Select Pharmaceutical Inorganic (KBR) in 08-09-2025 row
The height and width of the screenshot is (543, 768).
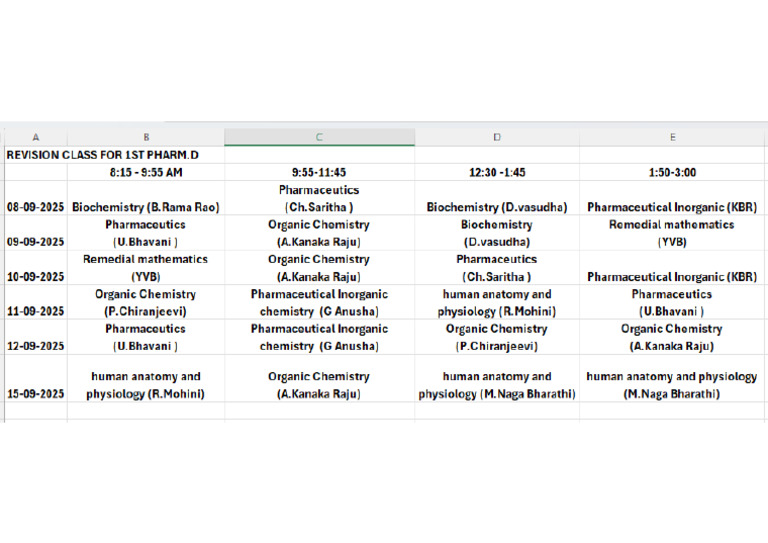click(x=672, y=198)
